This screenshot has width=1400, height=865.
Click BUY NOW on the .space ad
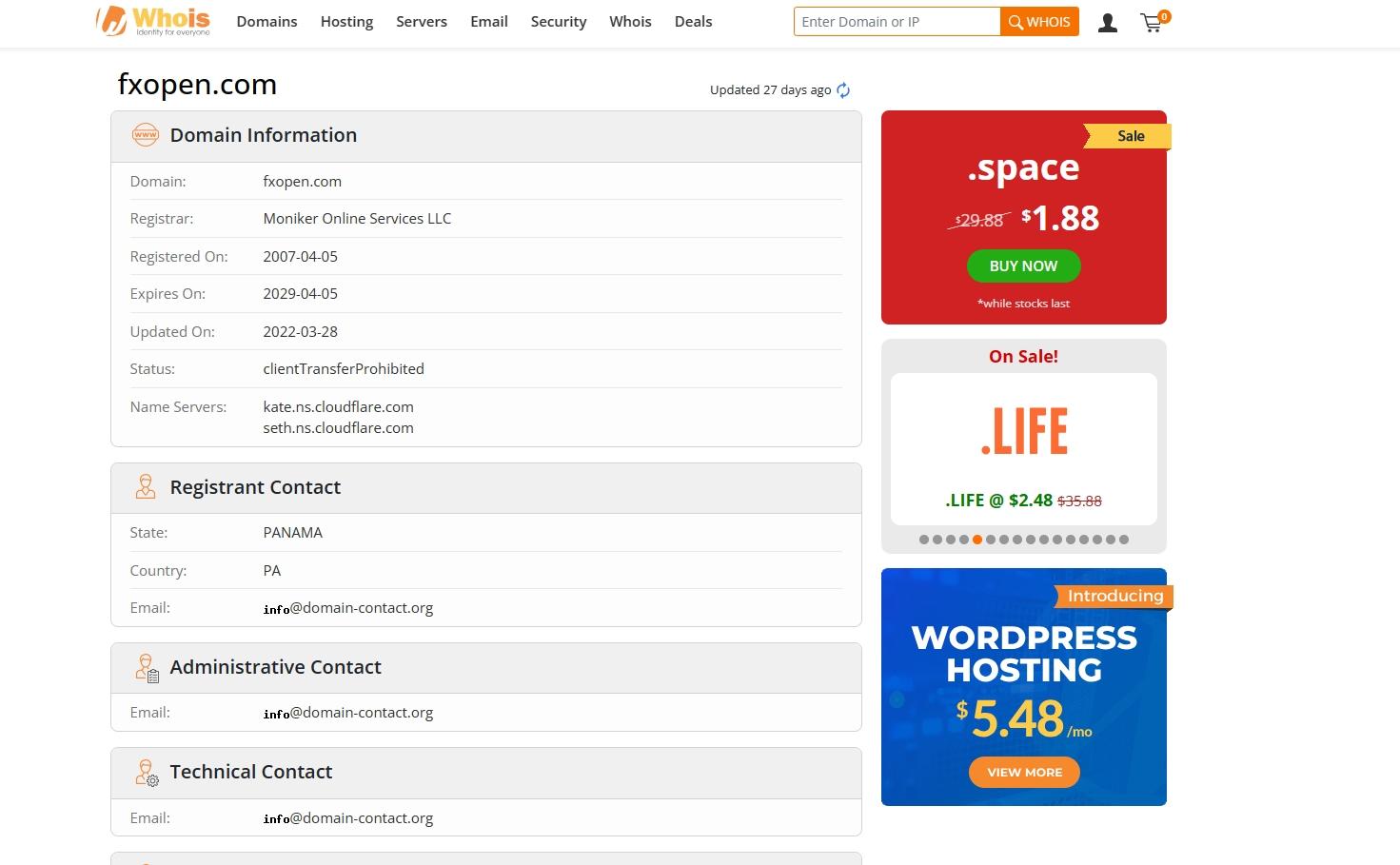tap(1023, 266)
